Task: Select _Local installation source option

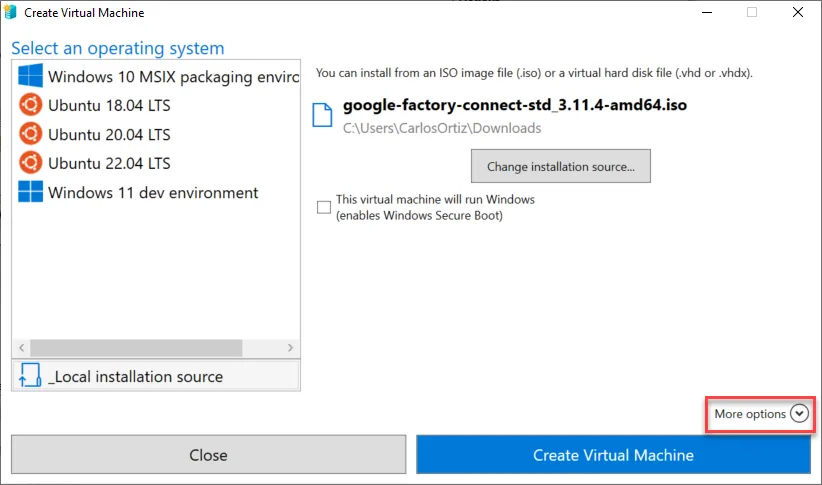Action: point(156,376)
